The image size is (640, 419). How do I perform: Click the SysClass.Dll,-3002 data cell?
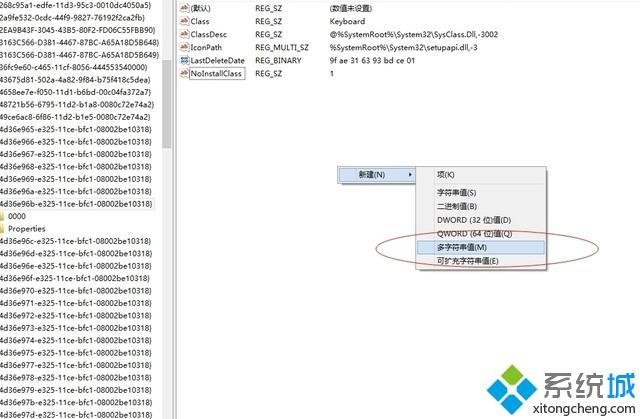[414, 34]
